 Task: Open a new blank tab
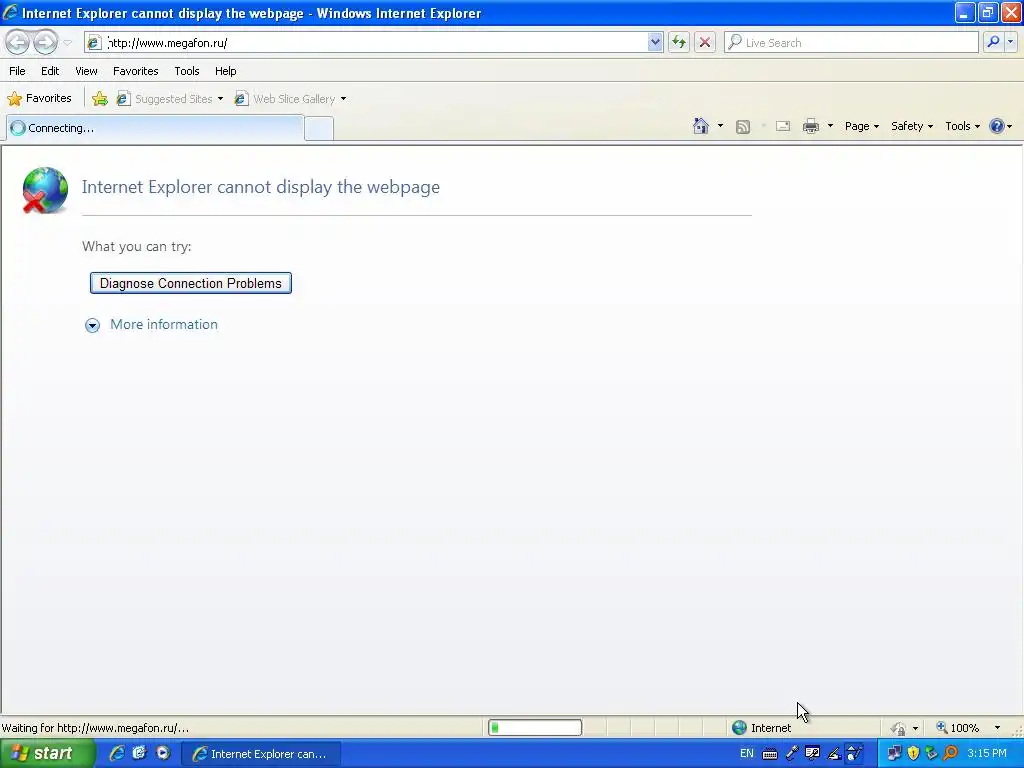pos(319,129)
